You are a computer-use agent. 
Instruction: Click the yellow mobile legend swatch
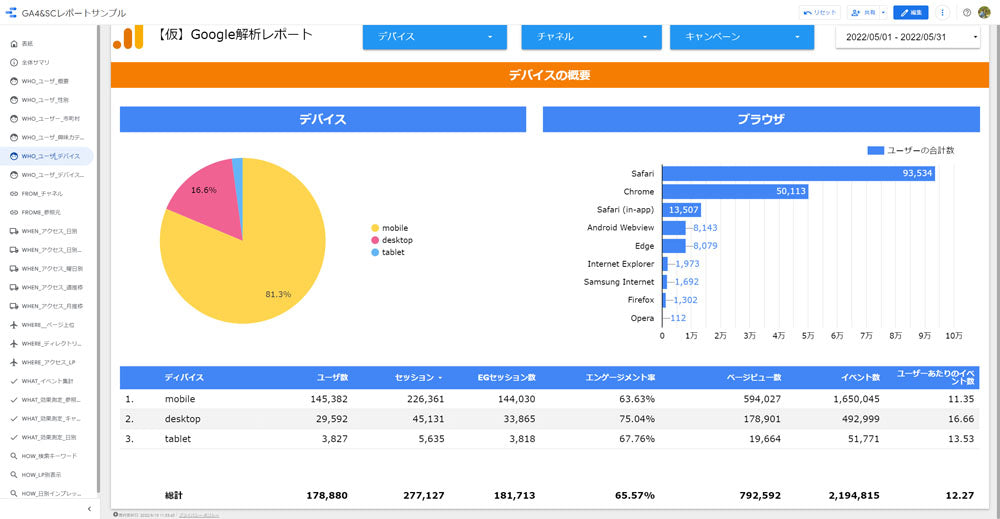[x=375, y=228]
